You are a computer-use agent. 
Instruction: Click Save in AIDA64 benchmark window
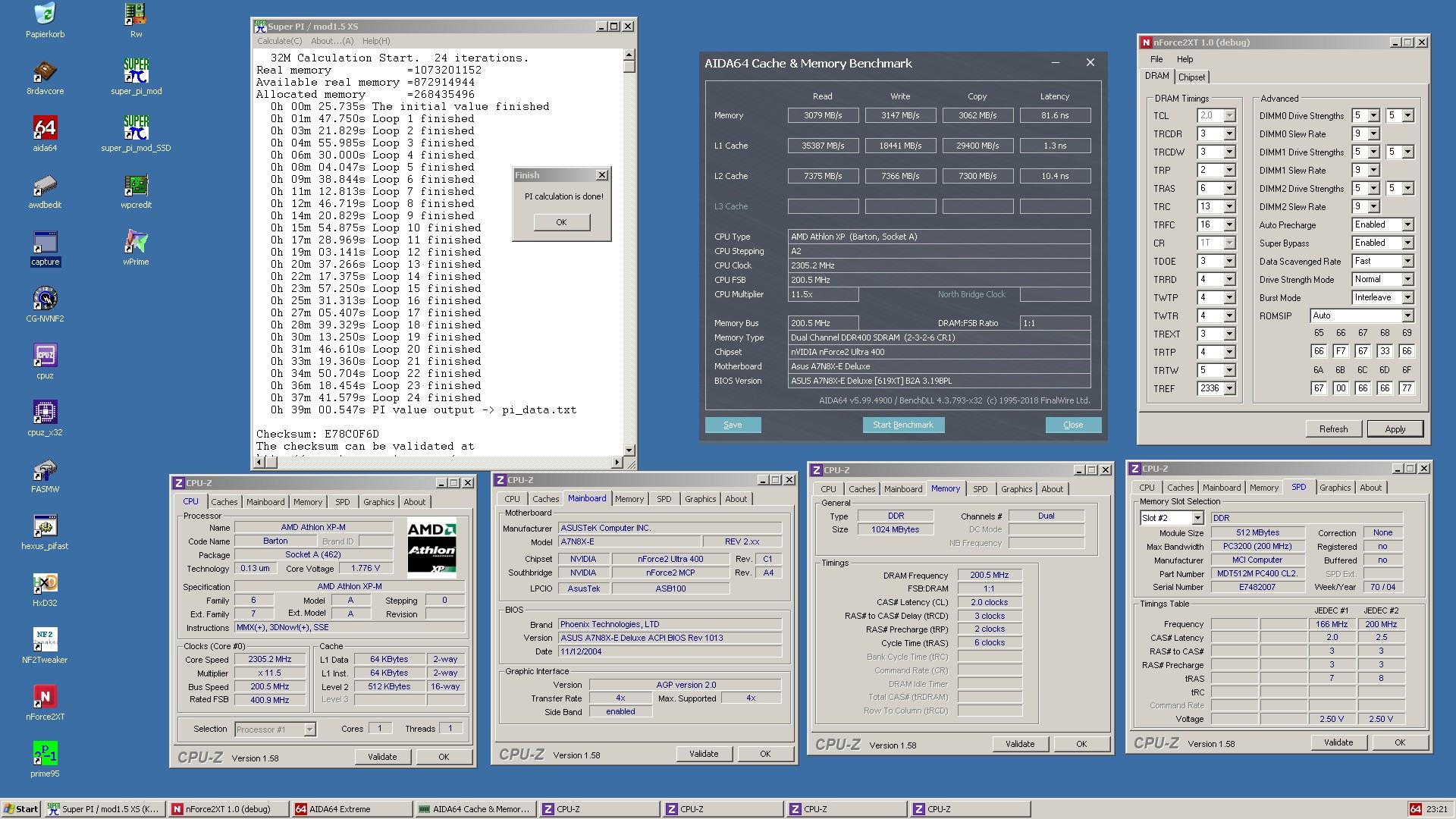(733, 425)
